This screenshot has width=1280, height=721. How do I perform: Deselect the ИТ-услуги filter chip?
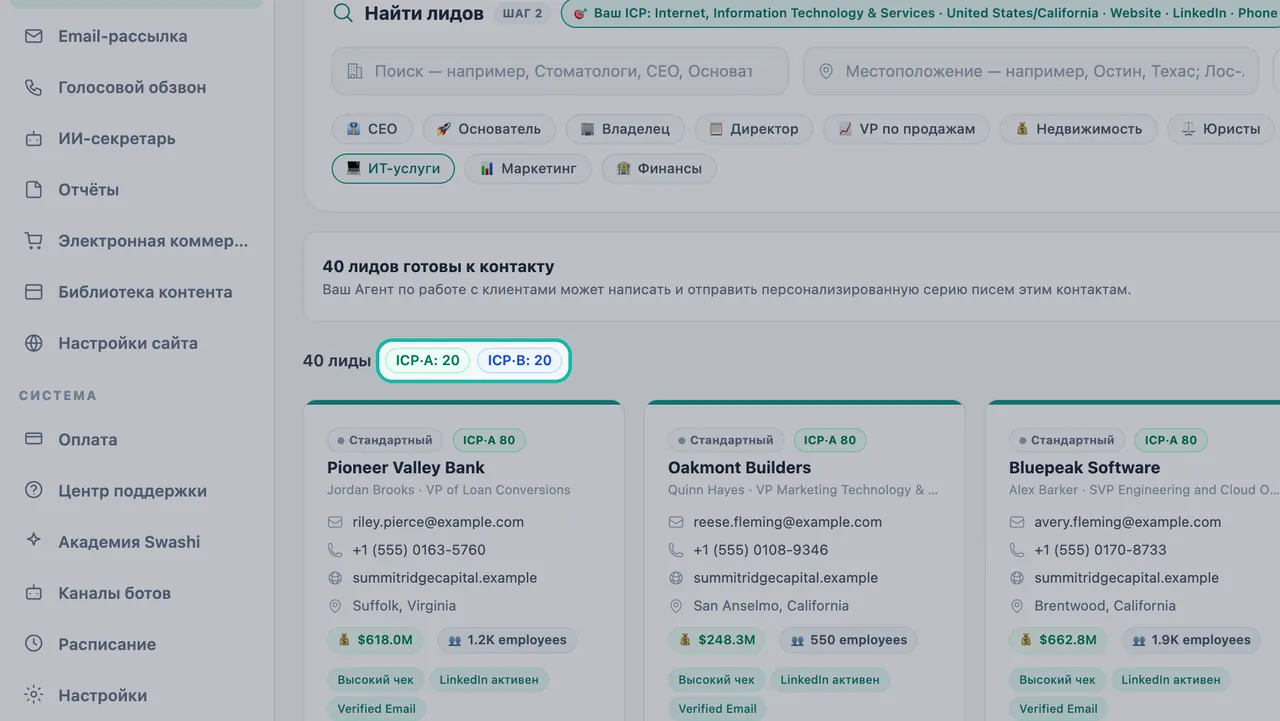[x=393, y=169]
